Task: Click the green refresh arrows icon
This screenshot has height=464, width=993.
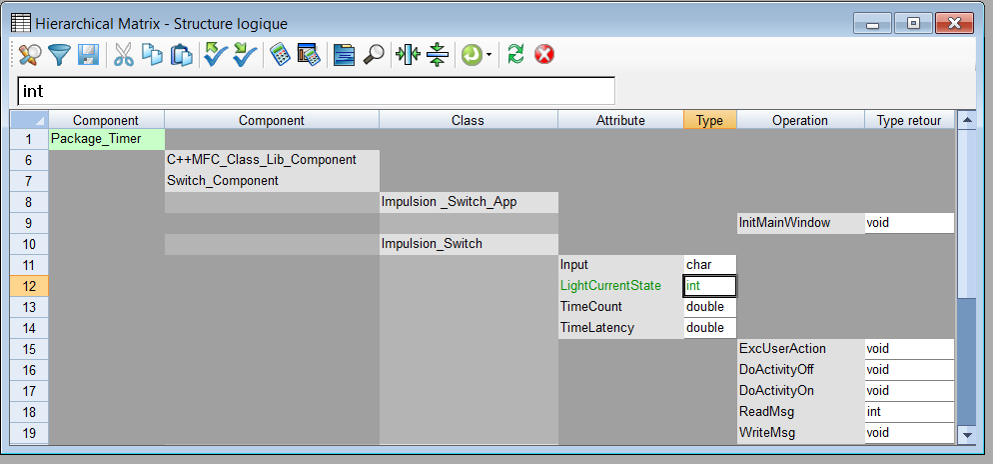Action: (x=516, y=55)
